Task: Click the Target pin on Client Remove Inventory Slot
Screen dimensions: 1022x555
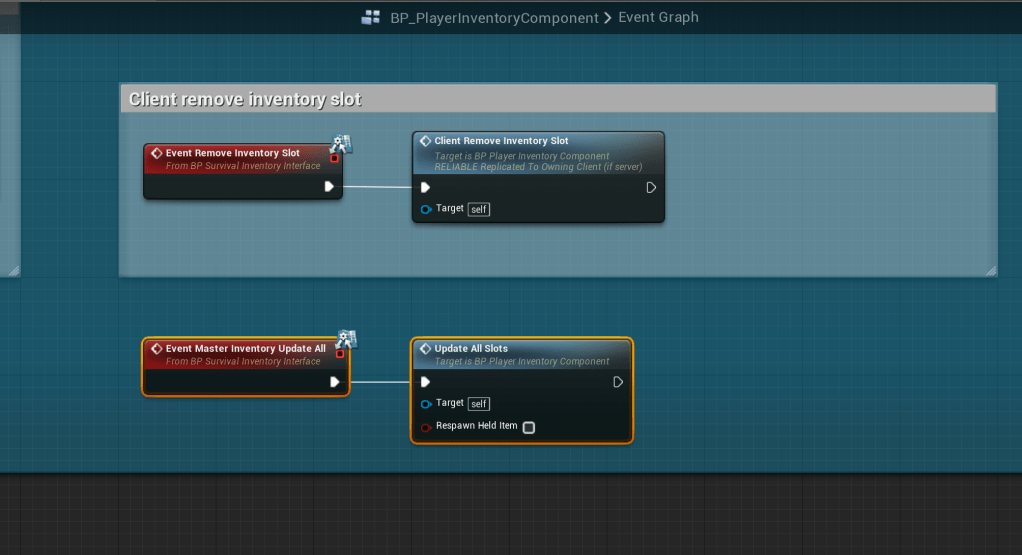Action: click(426, 209)
